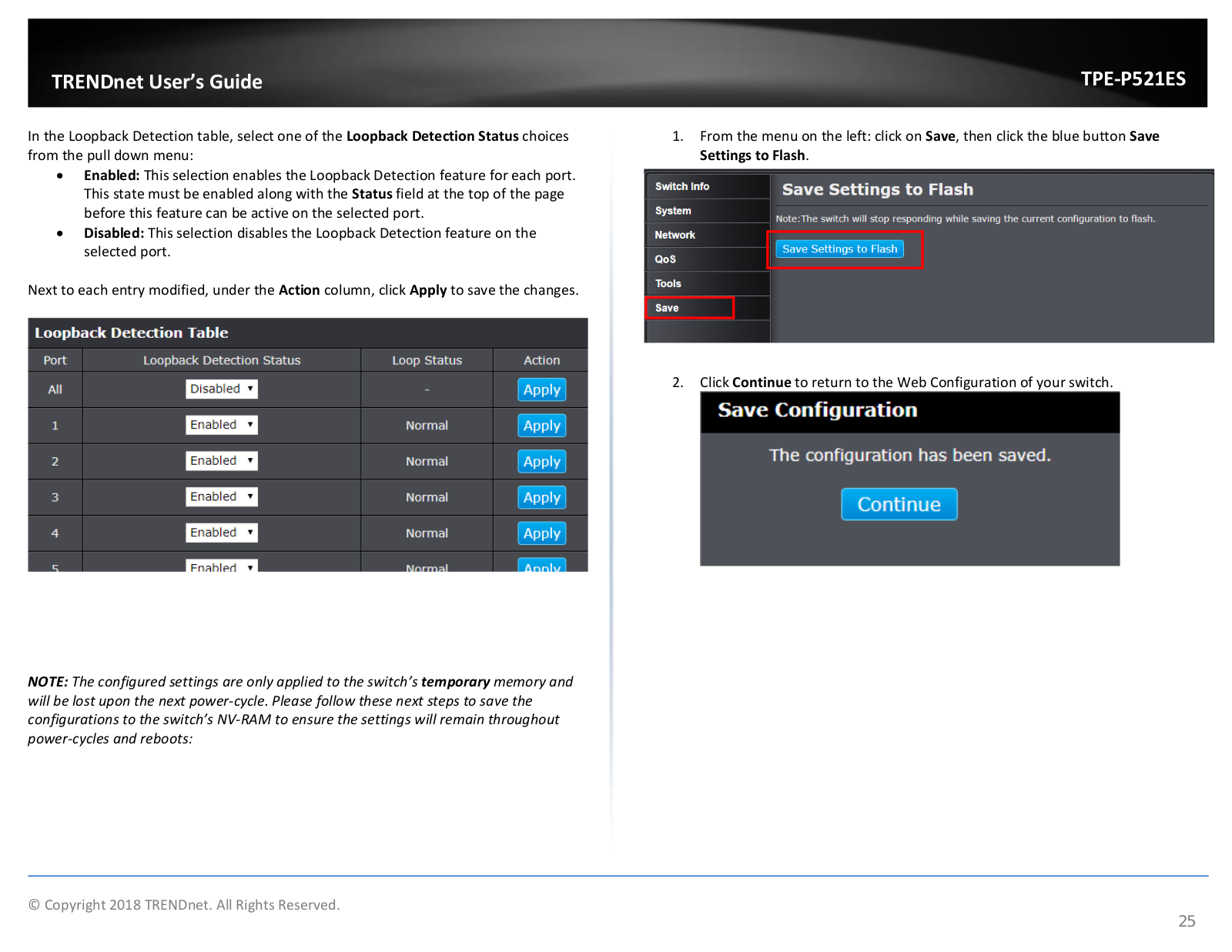Click the Save Settings to Flash button
The height and width of the screenshot is (952, 1232).
point(840,249)
